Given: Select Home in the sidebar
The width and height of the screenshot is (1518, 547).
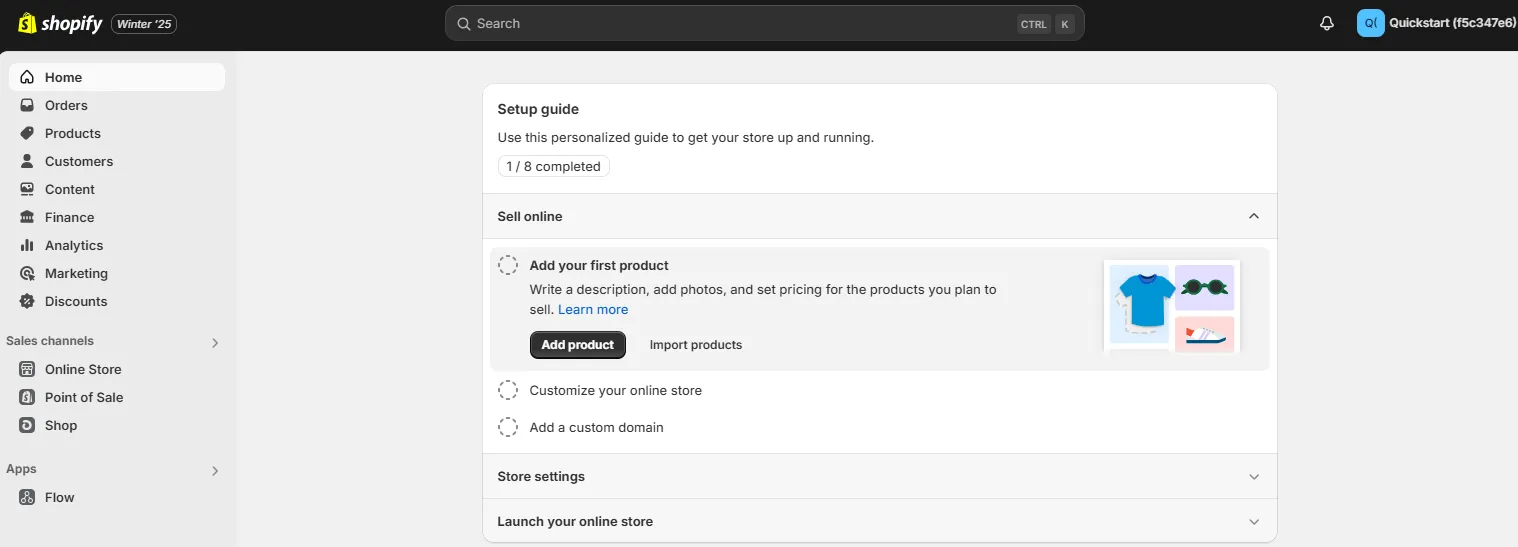Looking at the screenshot, I should pos(117,77).
